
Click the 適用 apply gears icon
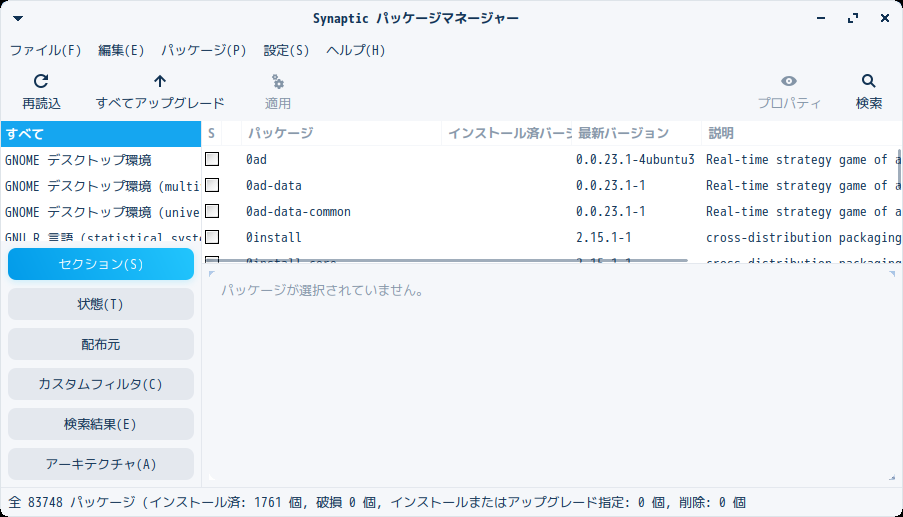[278, 81]
